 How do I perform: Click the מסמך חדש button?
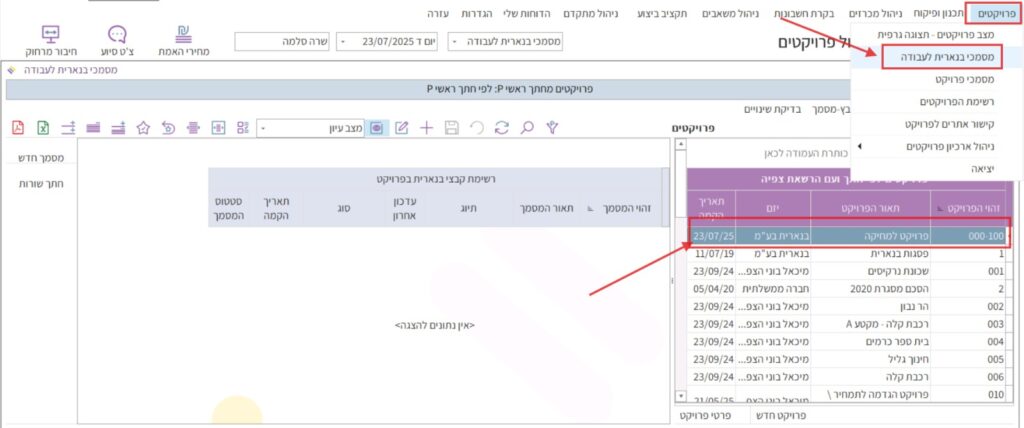pos(42,160)
